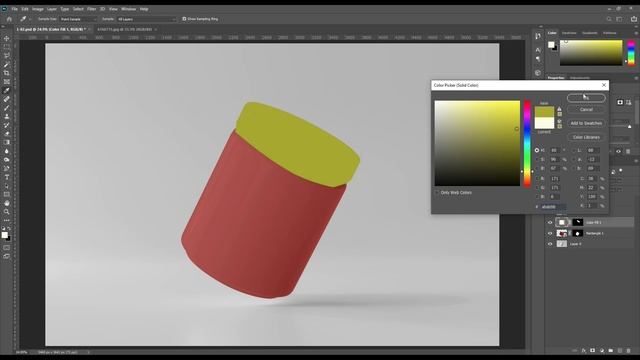Select the Brush tool

(7, 108)
